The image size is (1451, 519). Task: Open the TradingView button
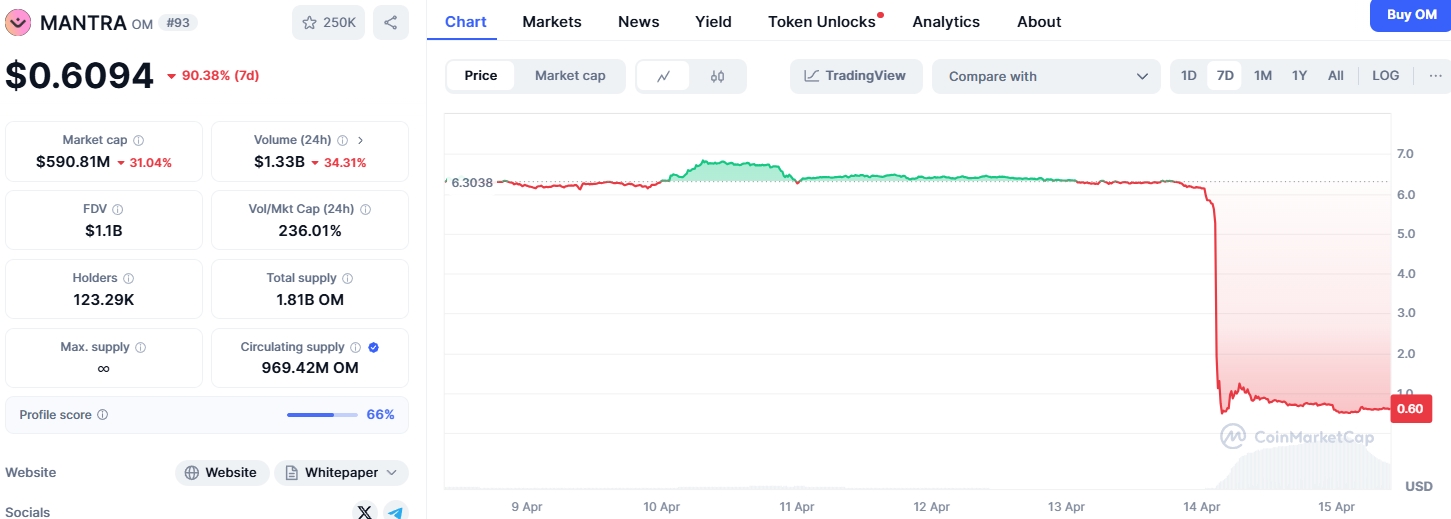(x=855, y=76)
